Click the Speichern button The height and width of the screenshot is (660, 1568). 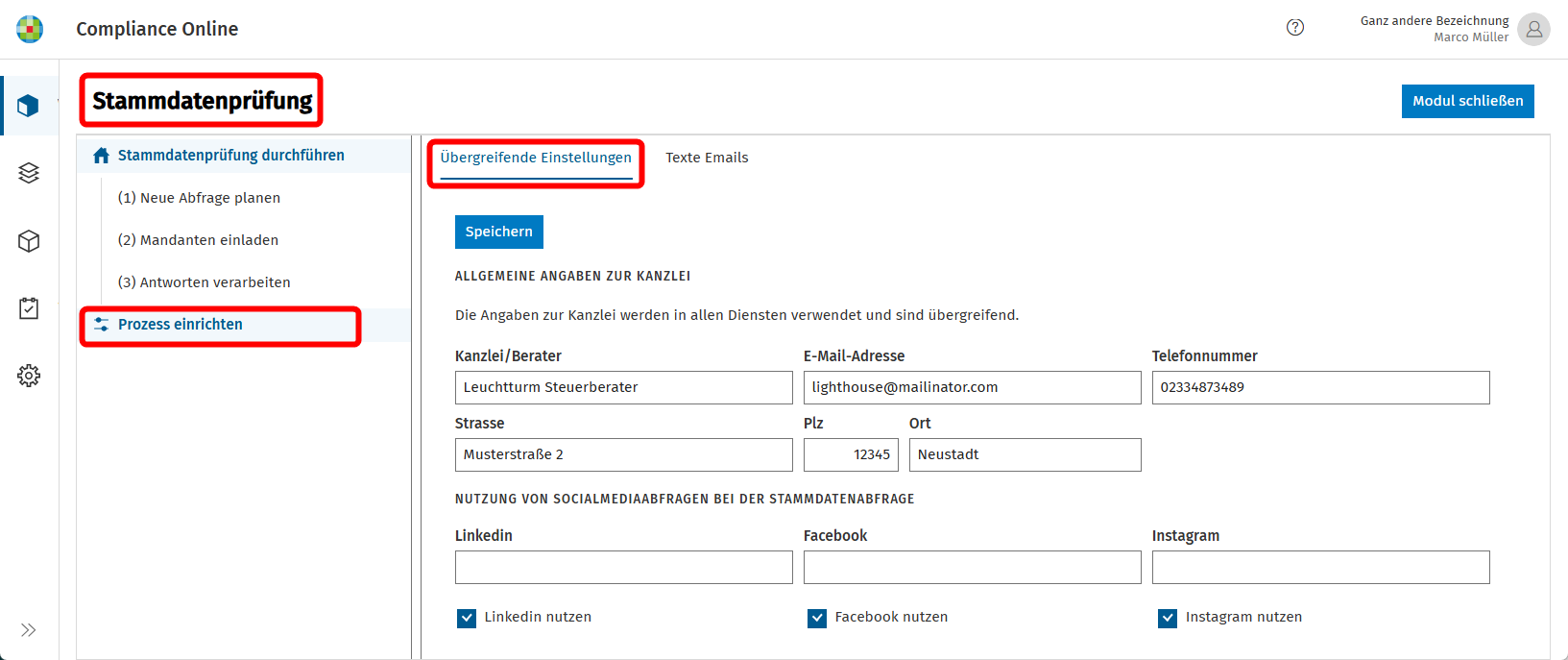499,232
